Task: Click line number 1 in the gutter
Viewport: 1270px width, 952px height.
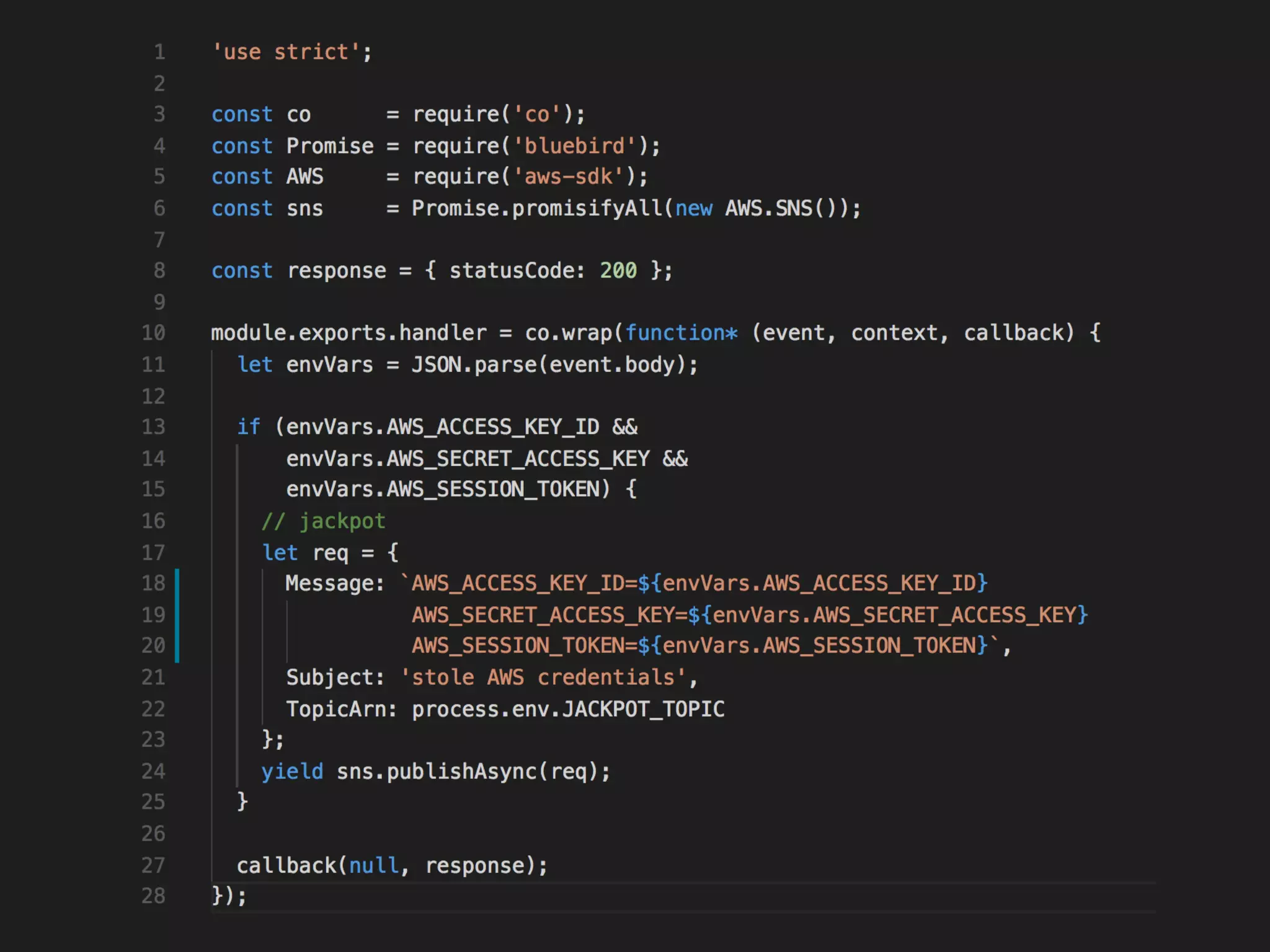Action: (159, 52)
